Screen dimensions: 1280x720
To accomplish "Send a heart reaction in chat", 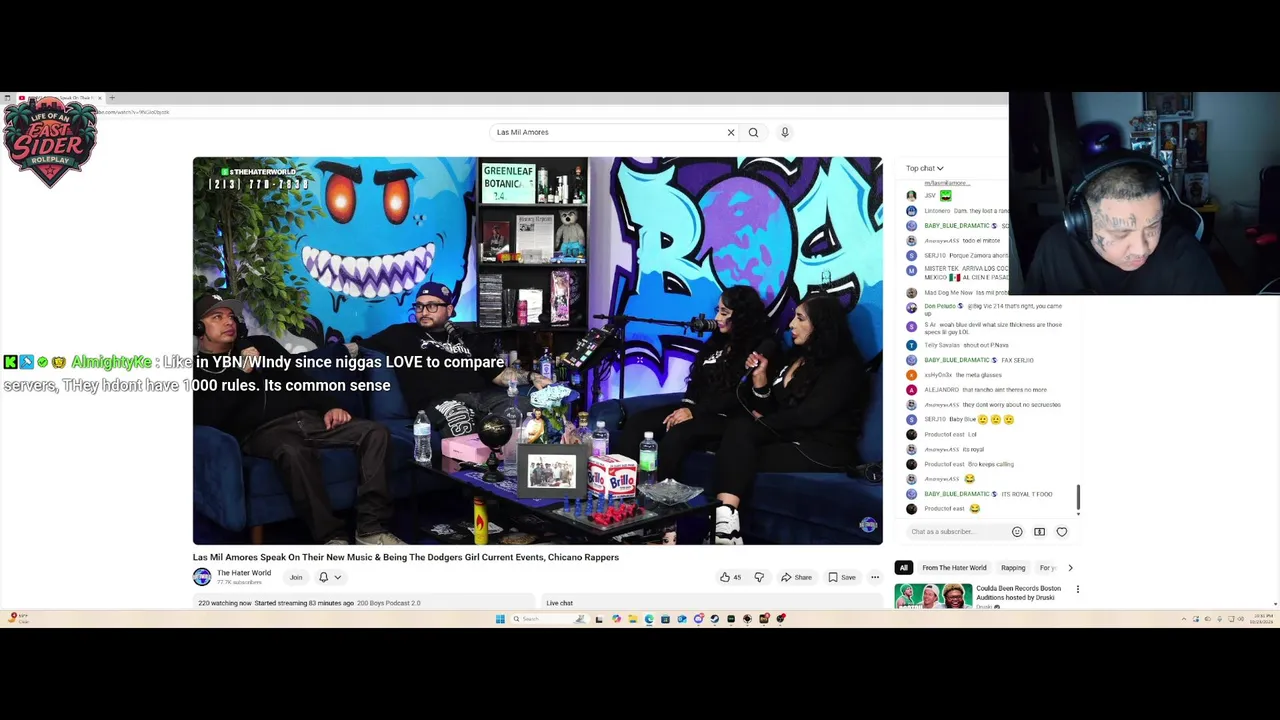I will coord(1062,532).
